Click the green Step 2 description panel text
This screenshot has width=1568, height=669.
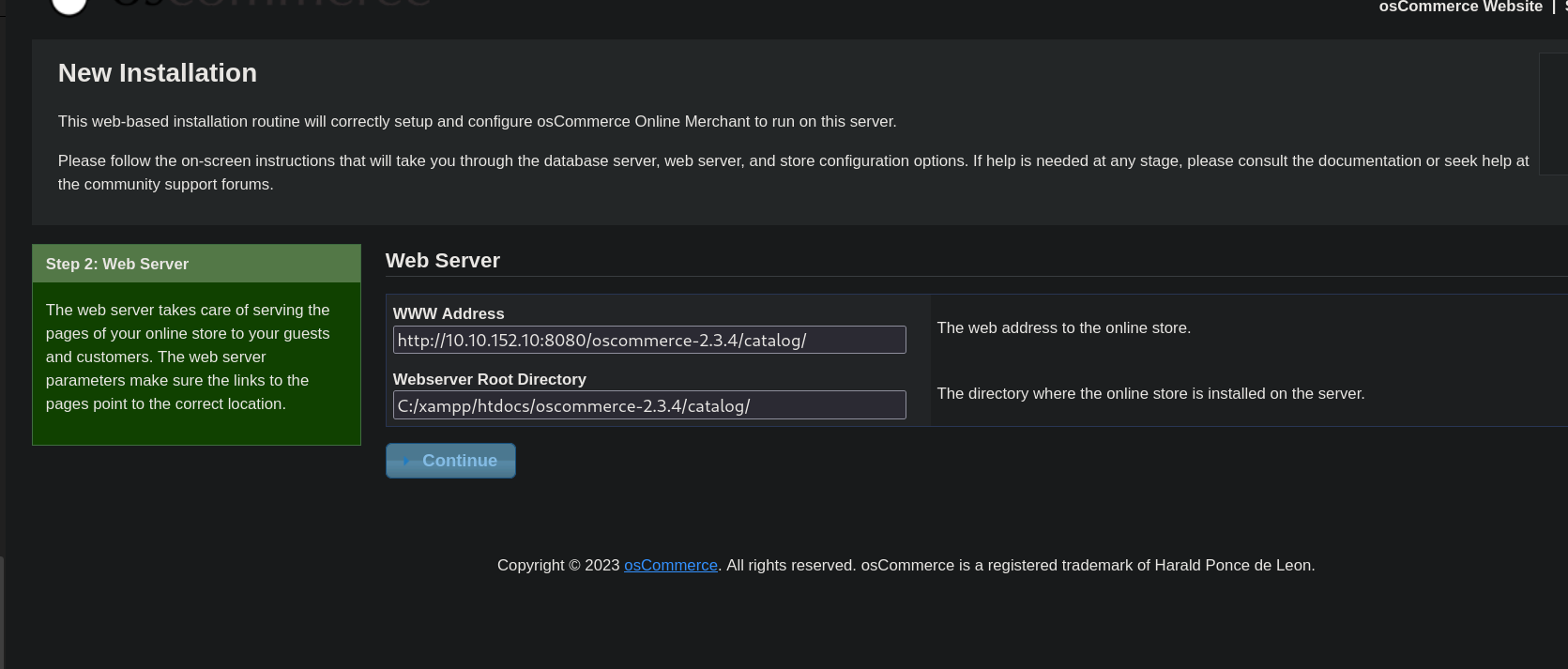coord(188,357)
